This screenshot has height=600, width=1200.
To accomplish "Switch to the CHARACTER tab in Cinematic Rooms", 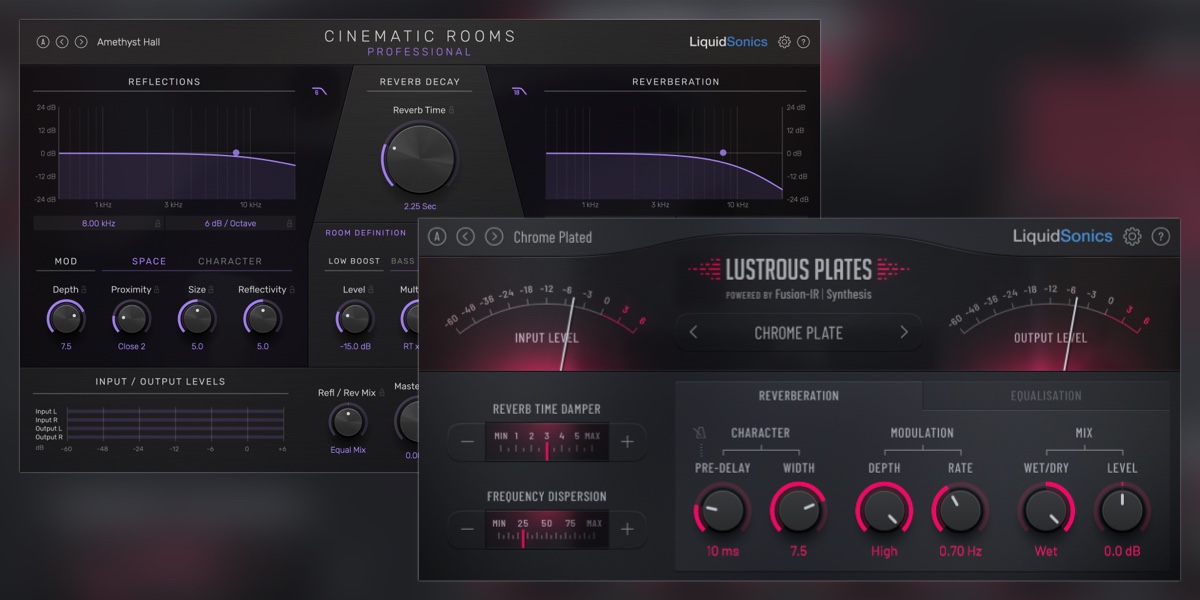I will 230,261.
